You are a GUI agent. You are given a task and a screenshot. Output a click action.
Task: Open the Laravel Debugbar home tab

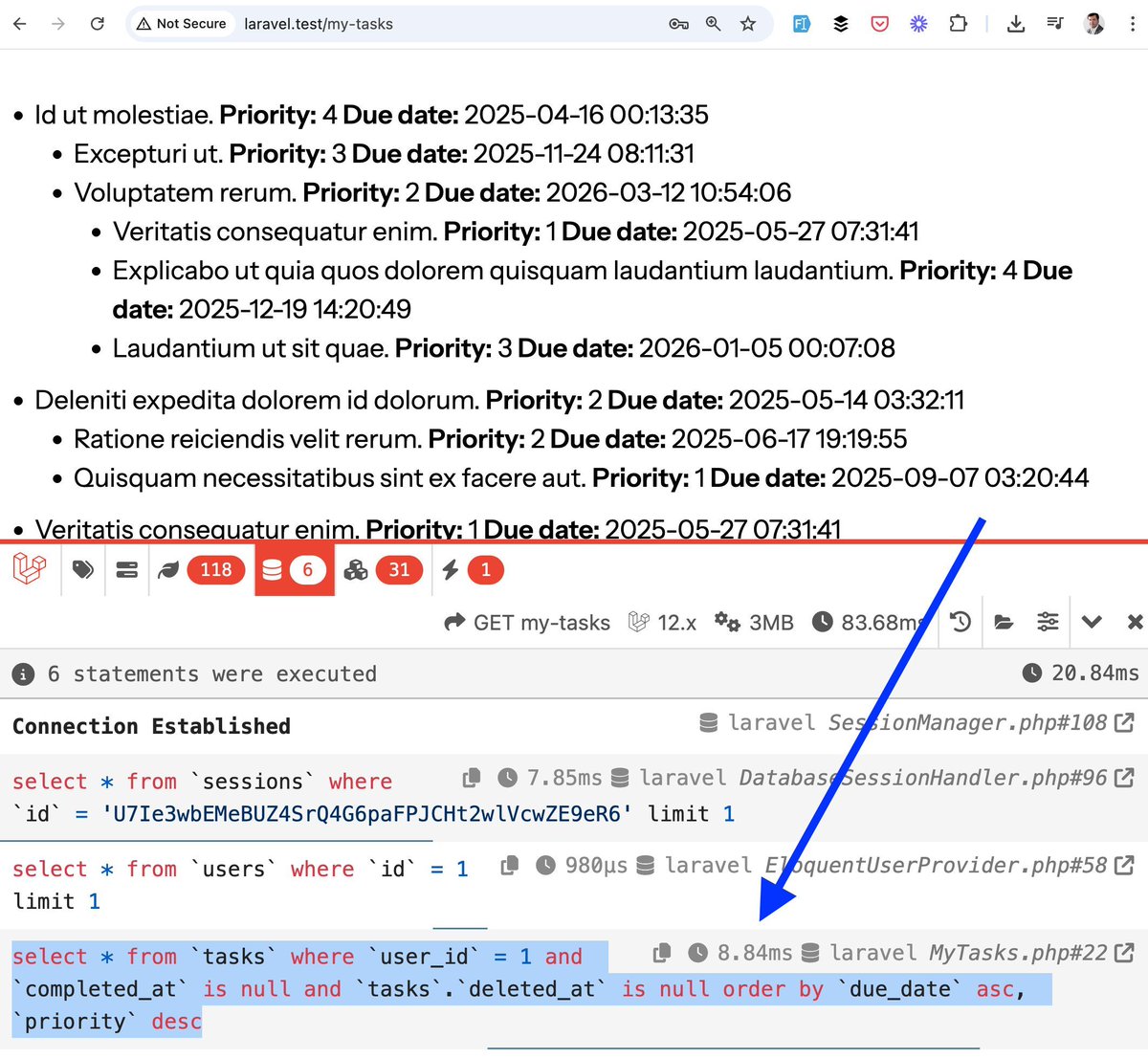pos(29,569)
